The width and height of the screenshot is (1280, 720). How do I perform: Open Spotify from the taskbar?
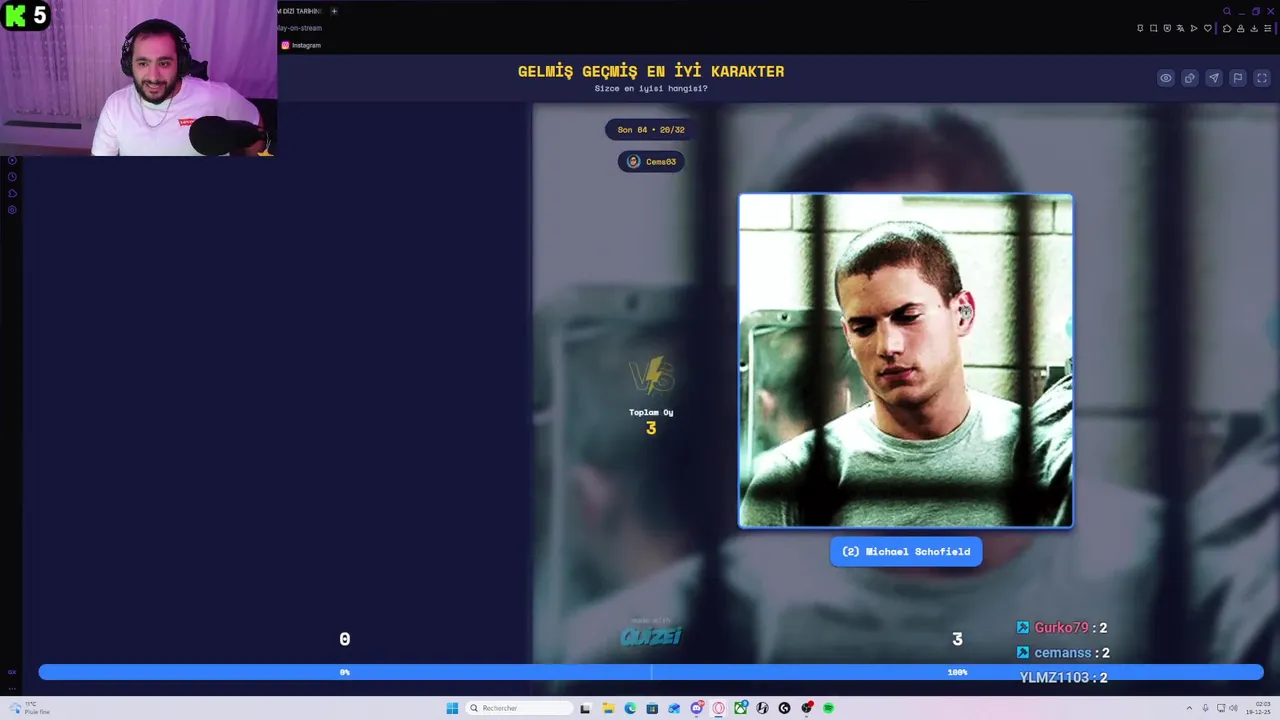pos(828,708)
